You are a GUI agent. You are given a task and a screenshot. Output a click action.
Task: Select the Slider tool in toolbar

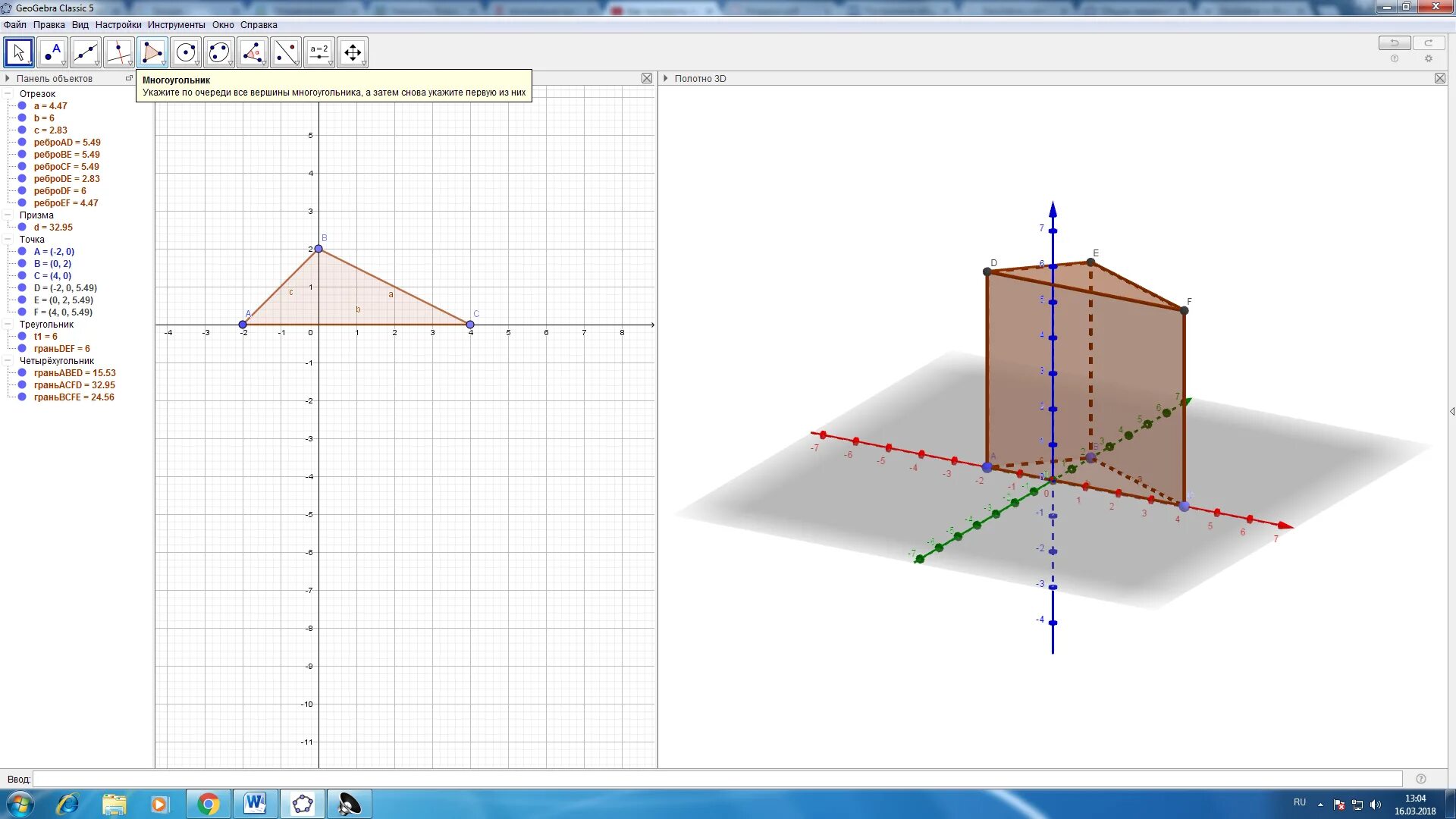click(319, 52)
